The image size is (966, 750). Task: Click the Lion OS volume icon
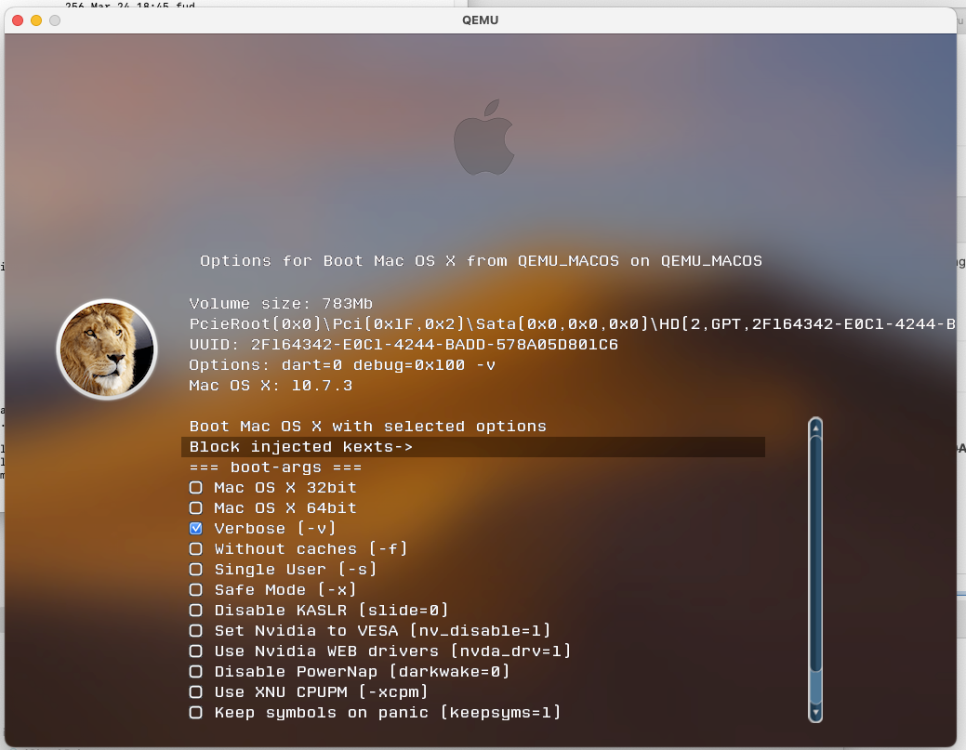[107, 349]
